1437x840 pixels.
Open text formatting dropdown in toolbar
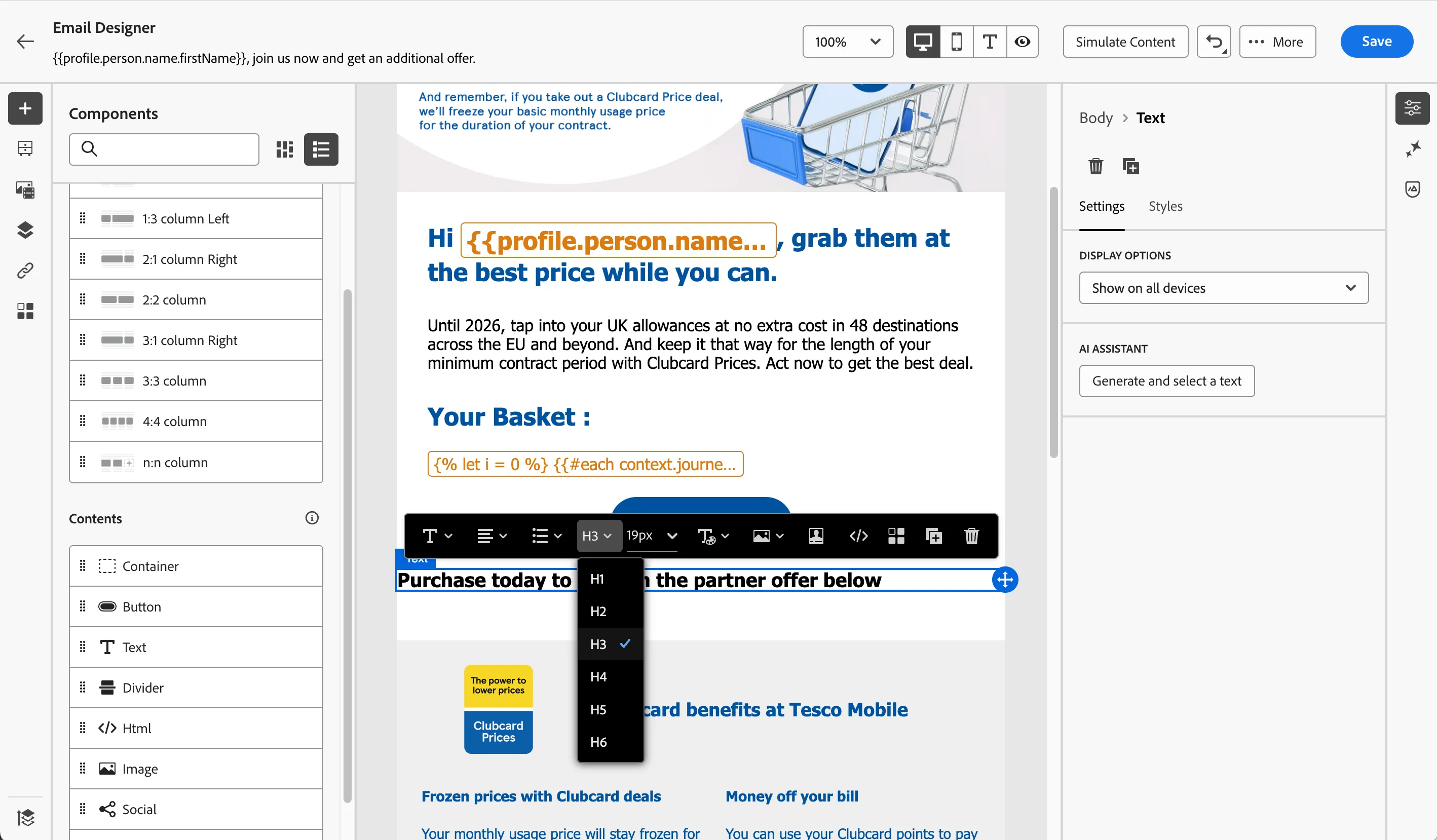pyautogui.click(x=437, y=536)
